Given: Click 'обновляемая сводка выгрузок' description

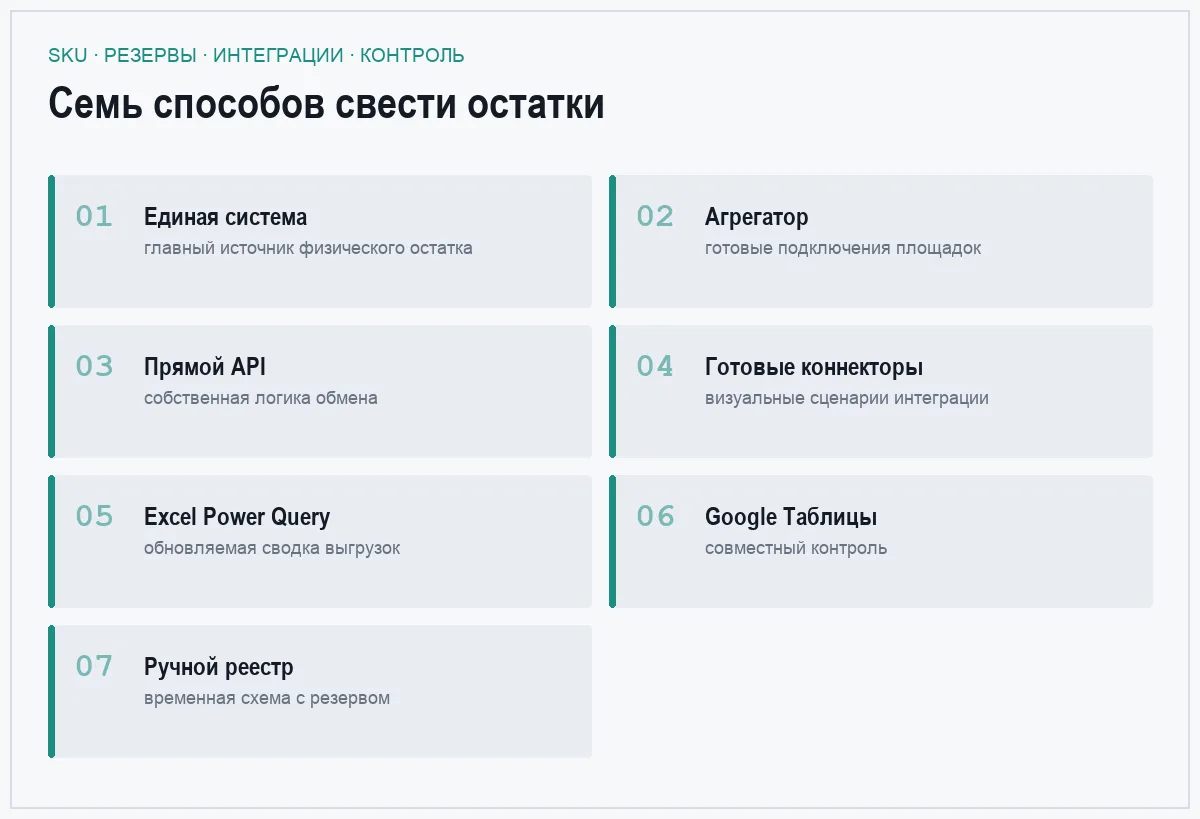Looking at the screenshot, I should pos(272,548).
